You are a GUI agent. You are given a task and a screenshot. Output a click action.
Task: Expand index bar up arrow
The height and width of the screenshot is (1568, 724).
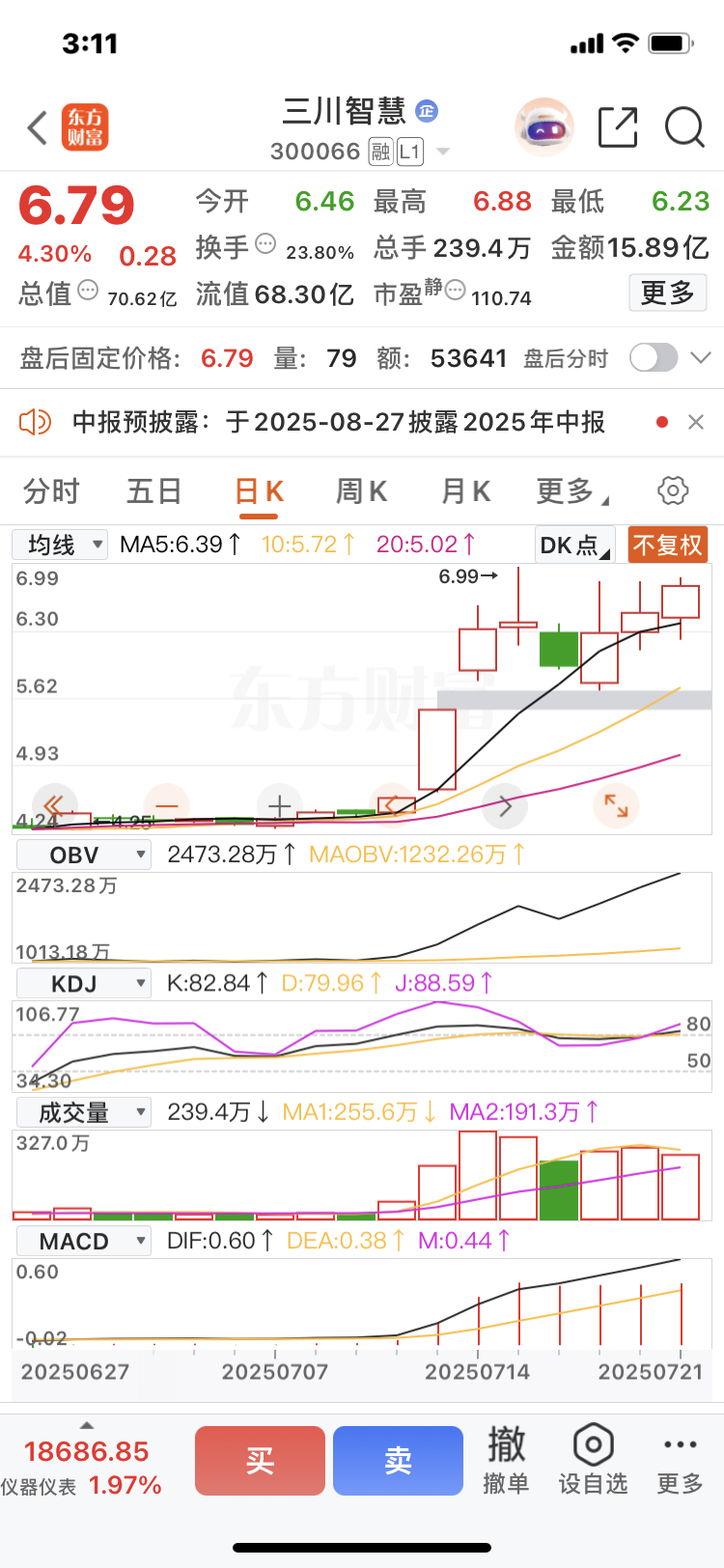(x=87, y=1425)
